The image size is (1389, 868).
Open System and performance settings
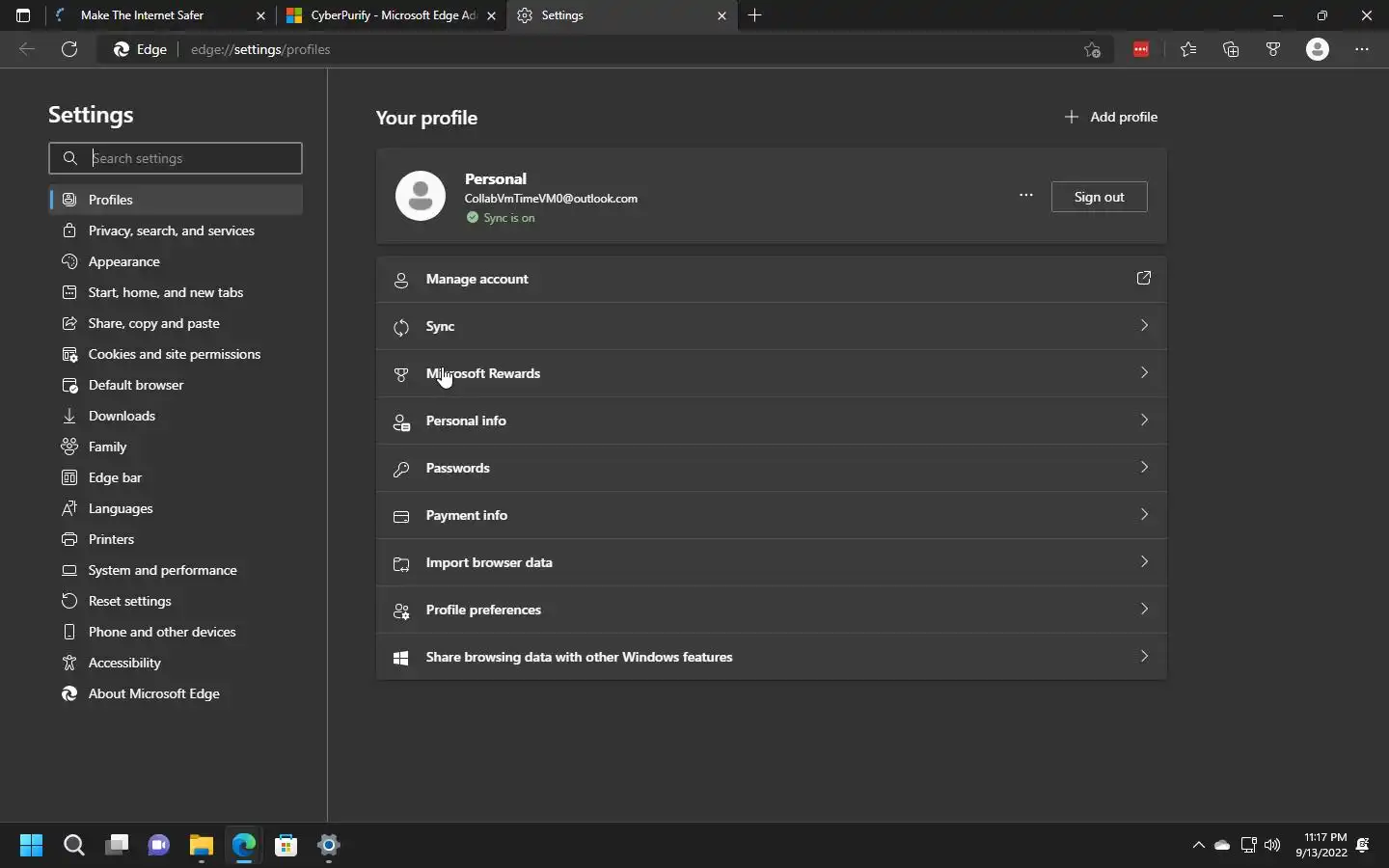pyautogui.click(x=176, y=570)
